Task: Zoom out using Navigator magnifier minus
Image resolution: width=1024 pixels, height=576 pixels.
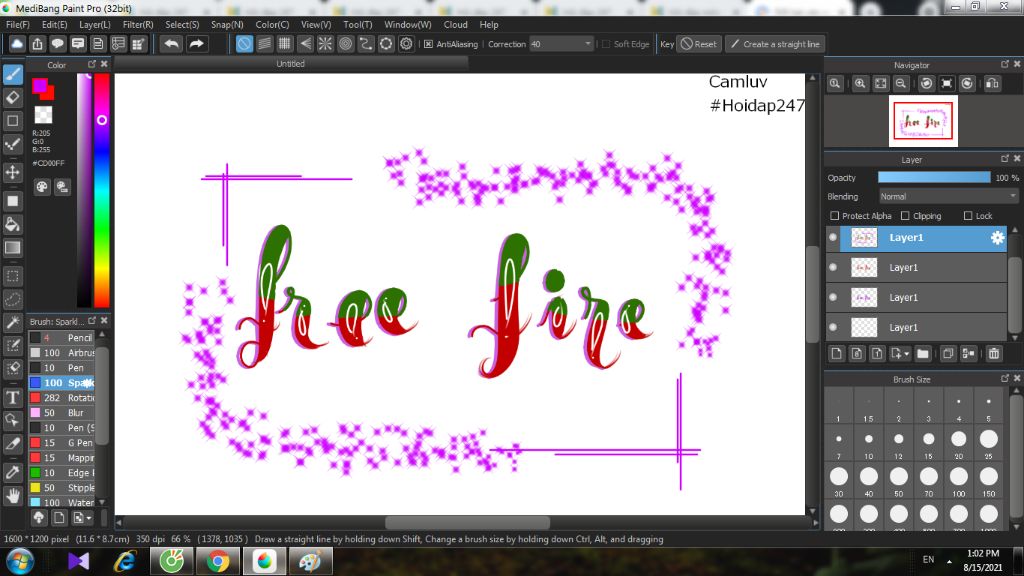Action: point(901,84)
